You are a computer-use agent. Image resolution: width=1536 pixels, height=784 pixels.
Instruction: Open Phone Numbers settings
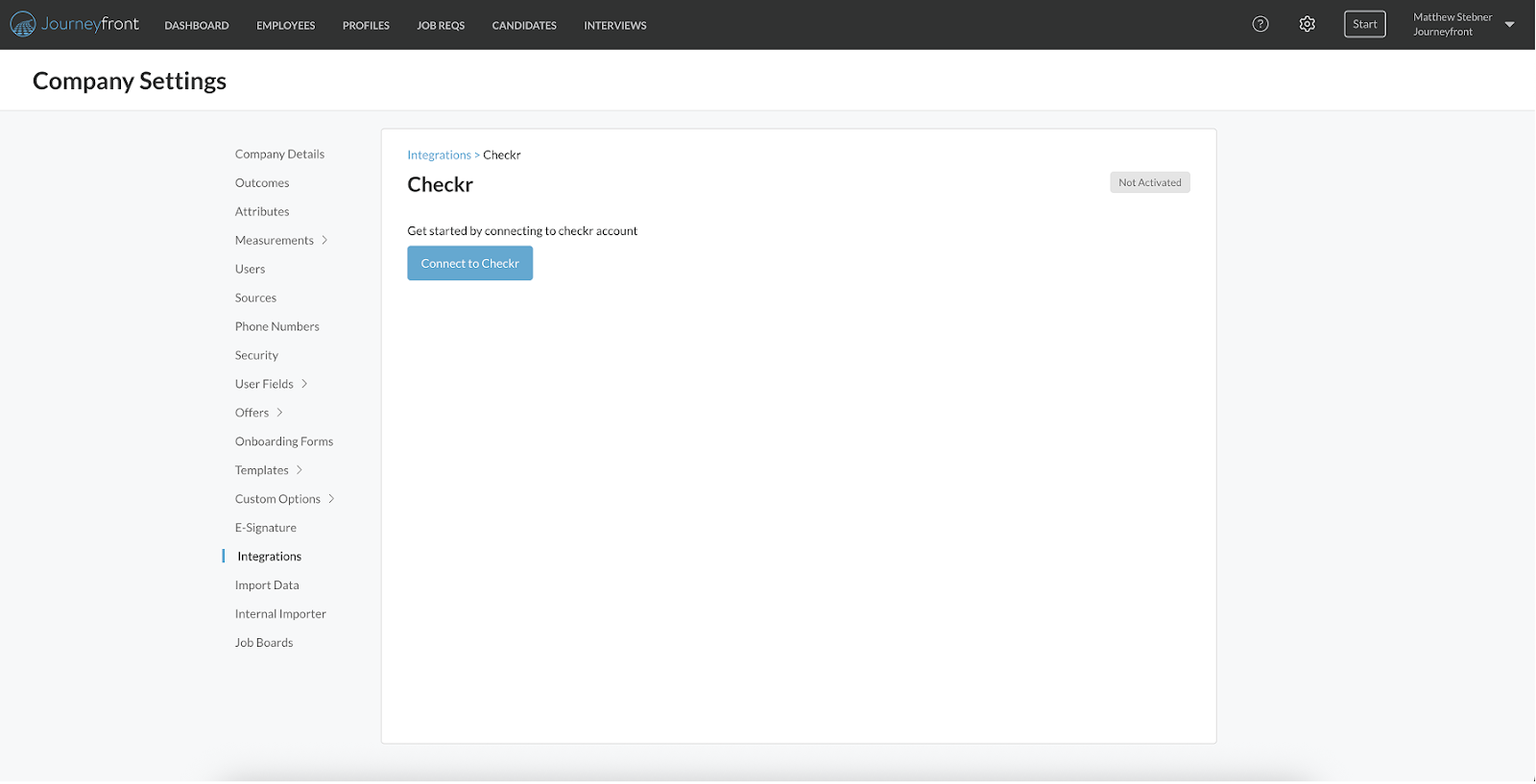point(277,327)
